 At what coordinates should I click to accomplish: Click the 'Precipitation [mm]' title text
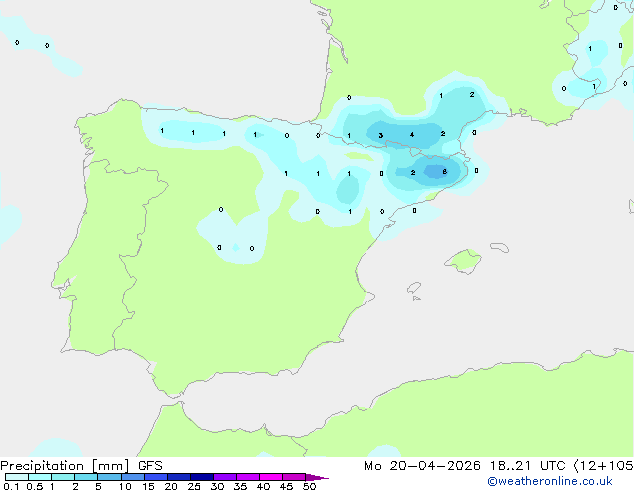point(65,466)
